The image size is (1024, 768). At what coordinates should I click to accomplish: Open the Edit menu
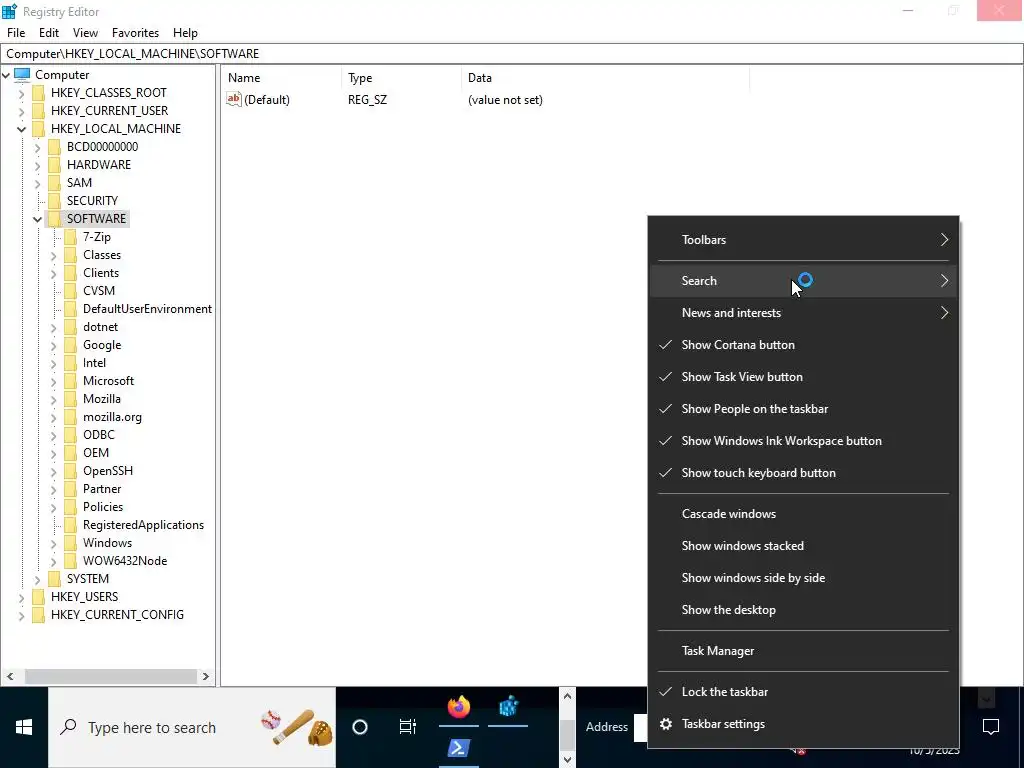point(49,33)
